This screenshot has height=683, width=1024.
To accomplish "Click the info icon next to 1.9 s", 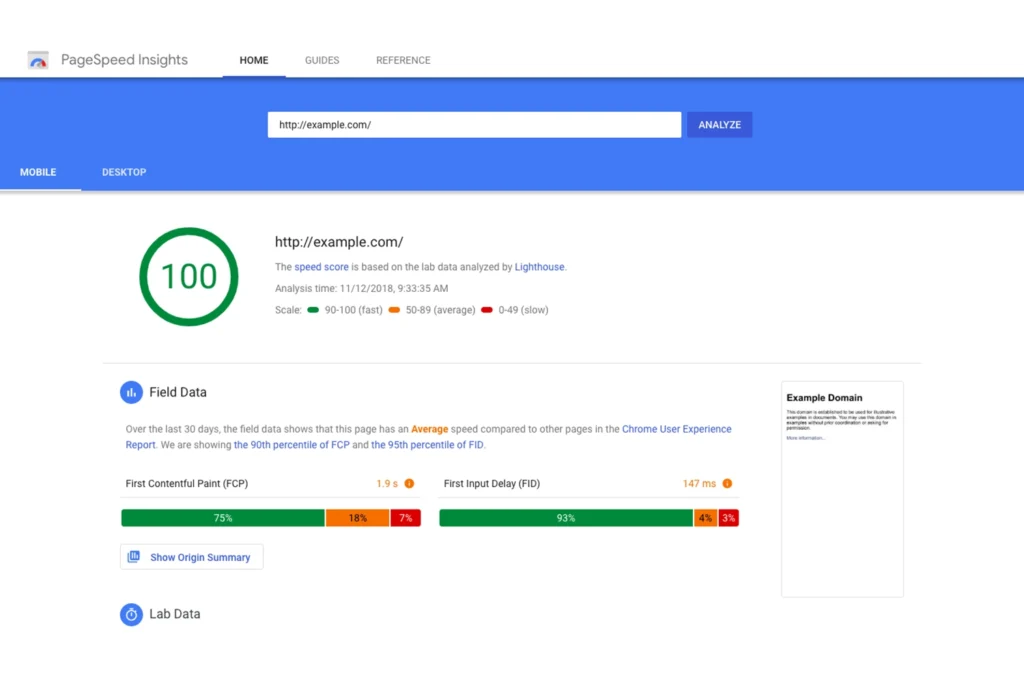I will pos(409,484).
